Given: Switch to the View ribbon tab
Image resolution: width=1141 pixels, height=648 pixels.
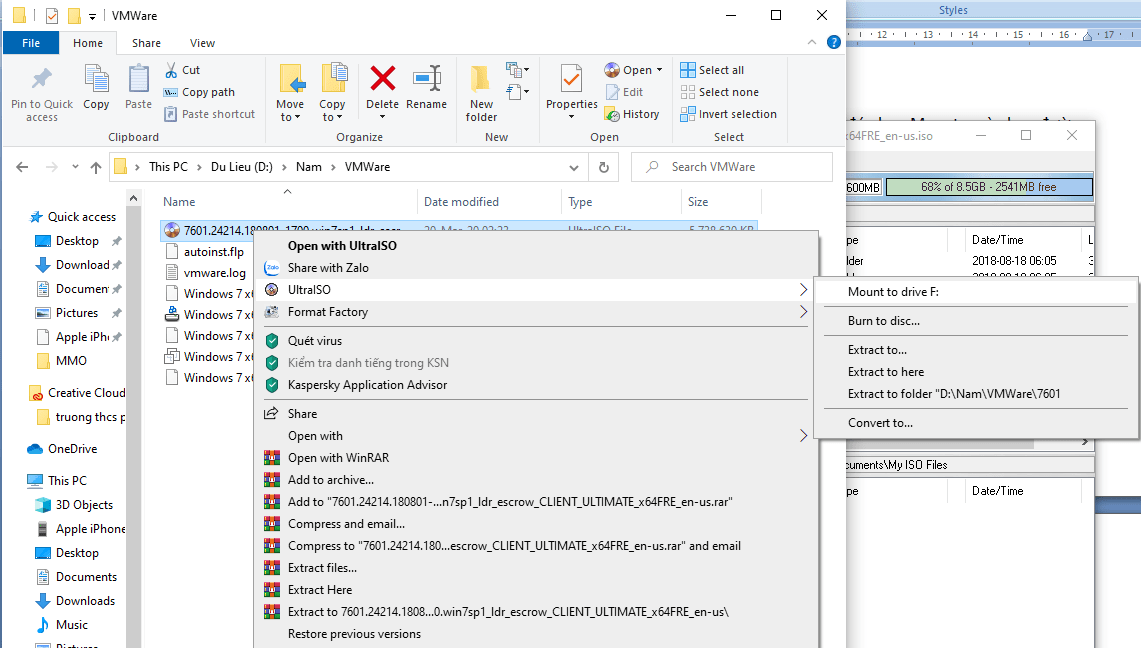Looking at the screenshot, I should 202,43.
